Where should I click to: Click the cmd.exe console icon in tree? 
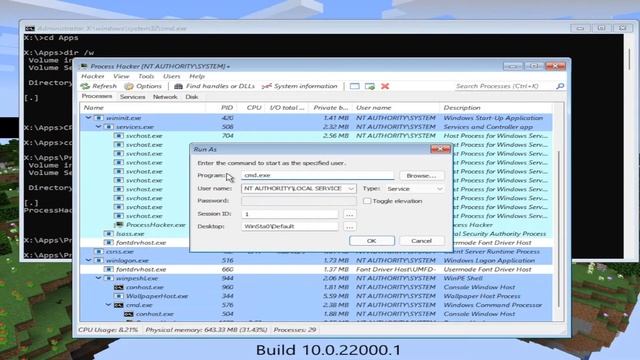point(119,305)
